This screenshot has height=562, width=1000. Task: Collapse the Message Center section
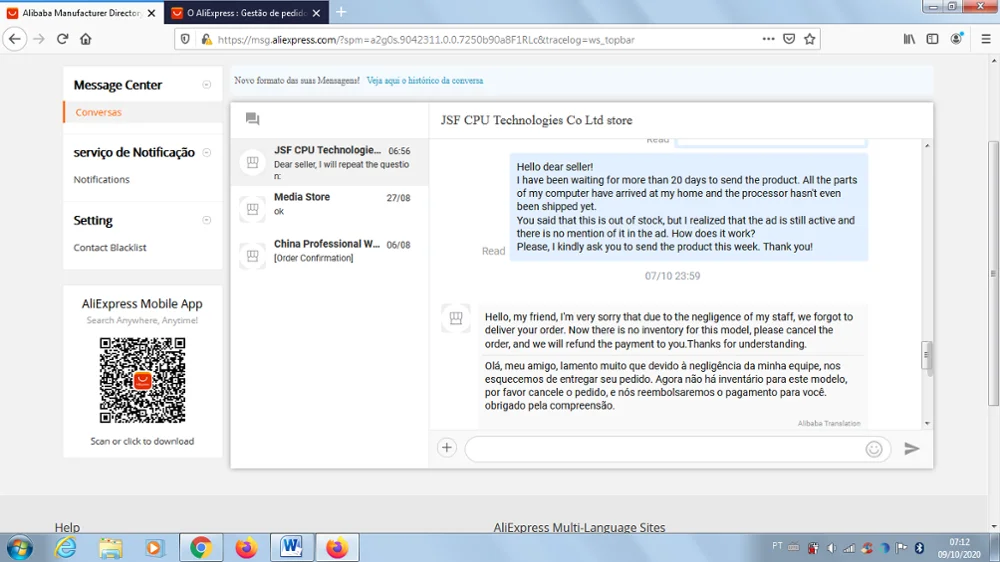[207, 85]
